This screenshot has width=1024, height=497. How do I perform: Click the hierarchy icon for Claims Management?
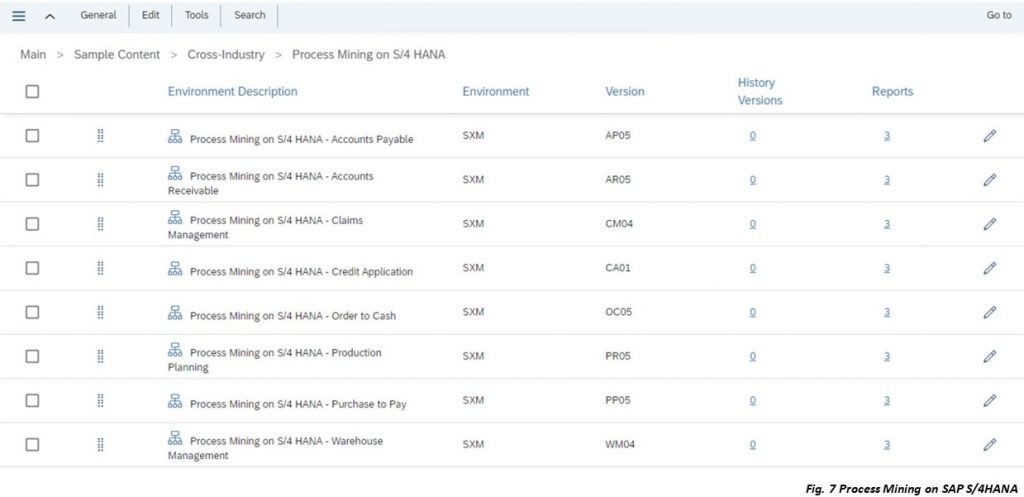(x=175, y=217)
